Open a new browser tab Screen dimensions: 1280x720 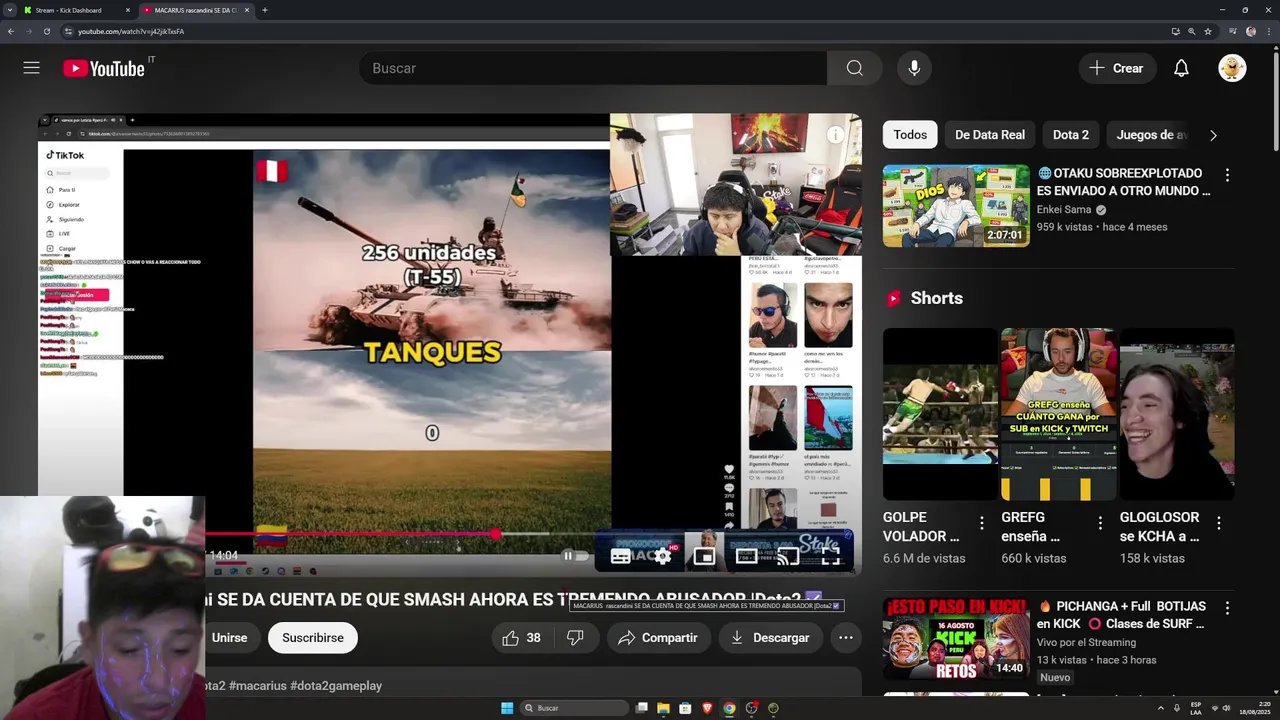[264, 10]
